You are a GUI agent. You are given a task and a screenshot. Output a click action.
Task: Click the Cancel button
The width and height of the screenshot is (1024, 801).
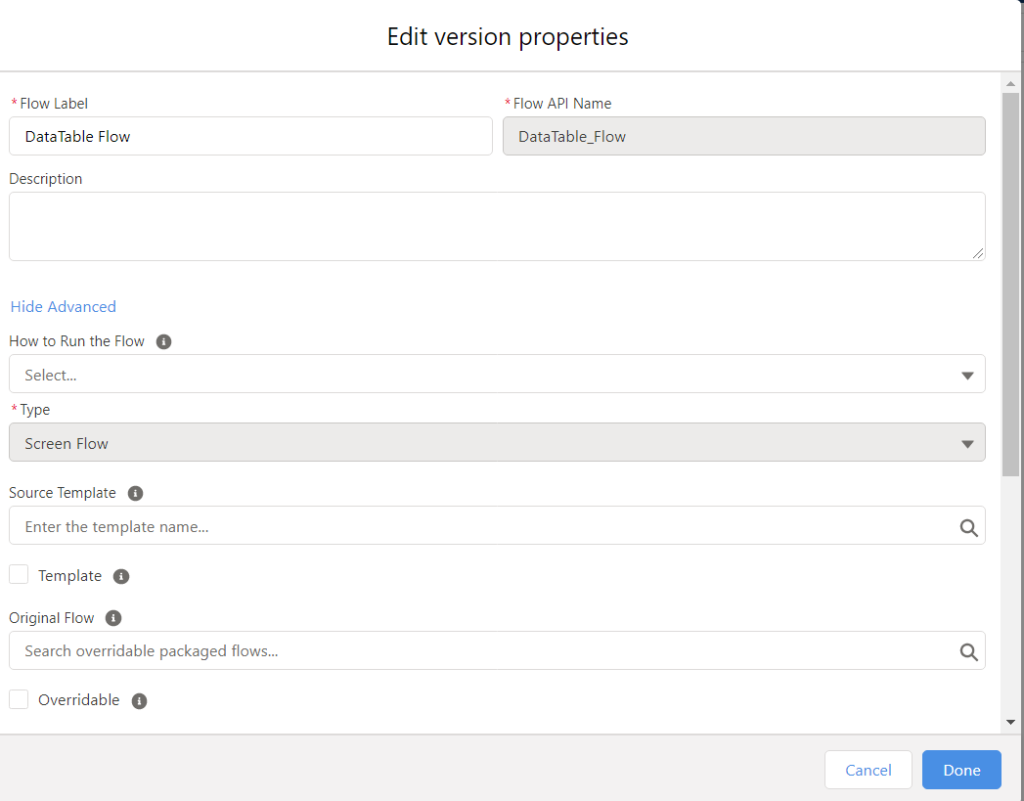click(868, 770)
